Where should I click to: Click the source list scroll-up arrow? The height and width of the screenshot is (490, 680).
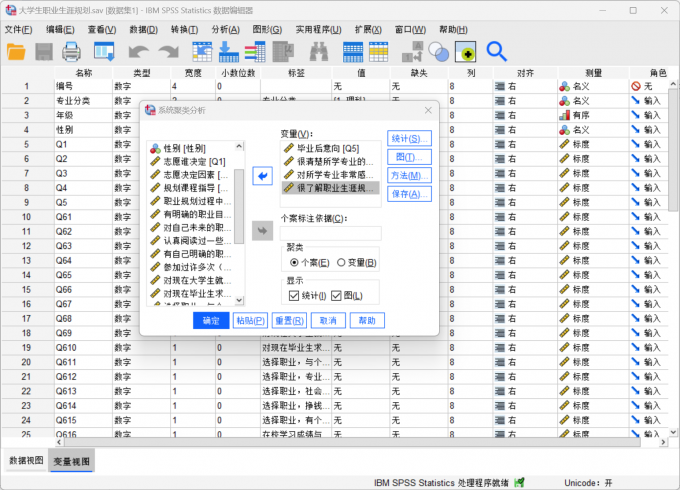(x=239, y=147)
